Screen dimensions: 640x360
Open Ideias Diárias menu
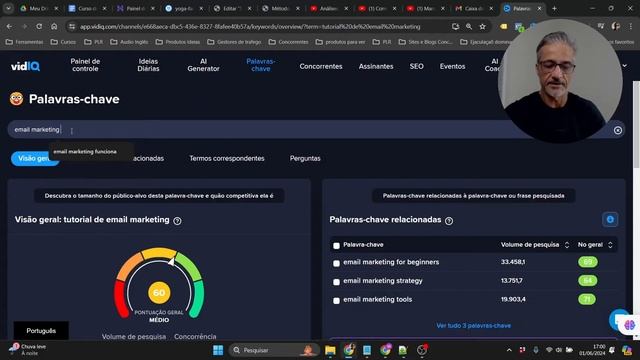coord(148,65)
